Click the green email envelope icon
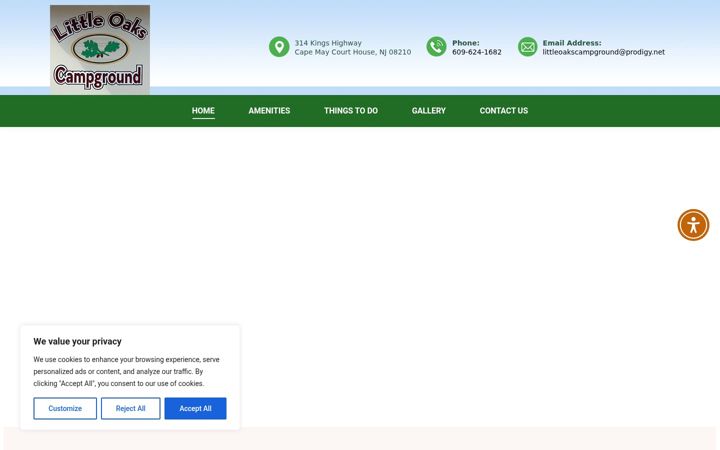720x450 pixels. point(528,47)
